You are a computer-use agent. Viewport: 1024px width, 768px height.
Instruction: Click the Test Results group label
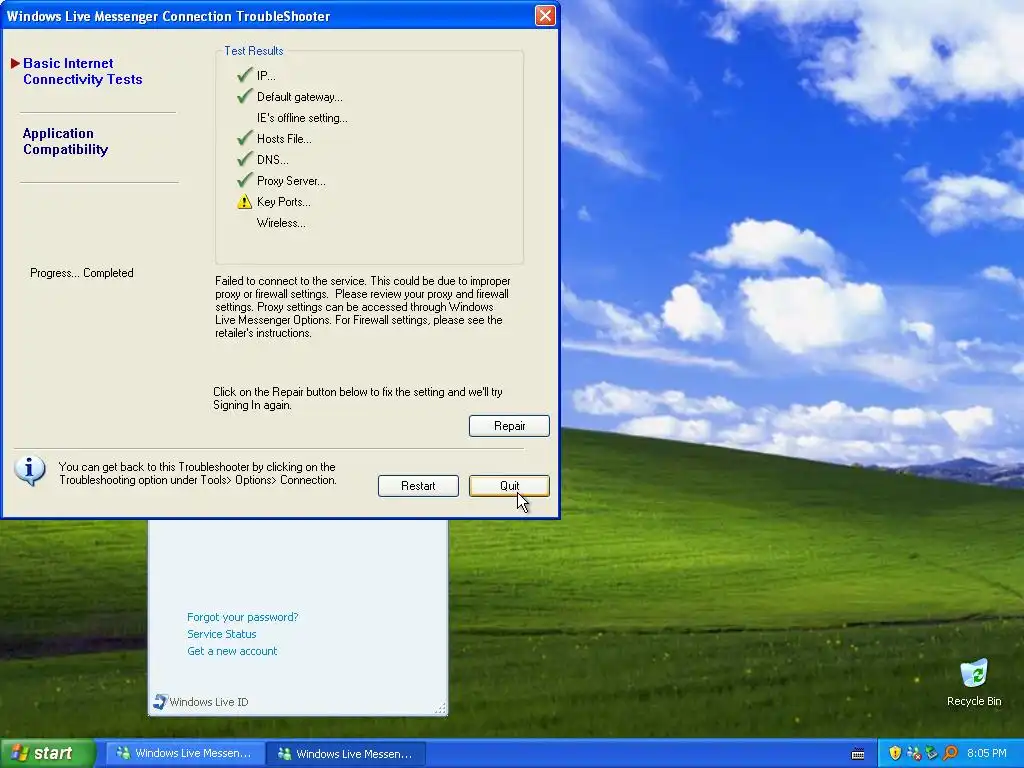point(253,51)
